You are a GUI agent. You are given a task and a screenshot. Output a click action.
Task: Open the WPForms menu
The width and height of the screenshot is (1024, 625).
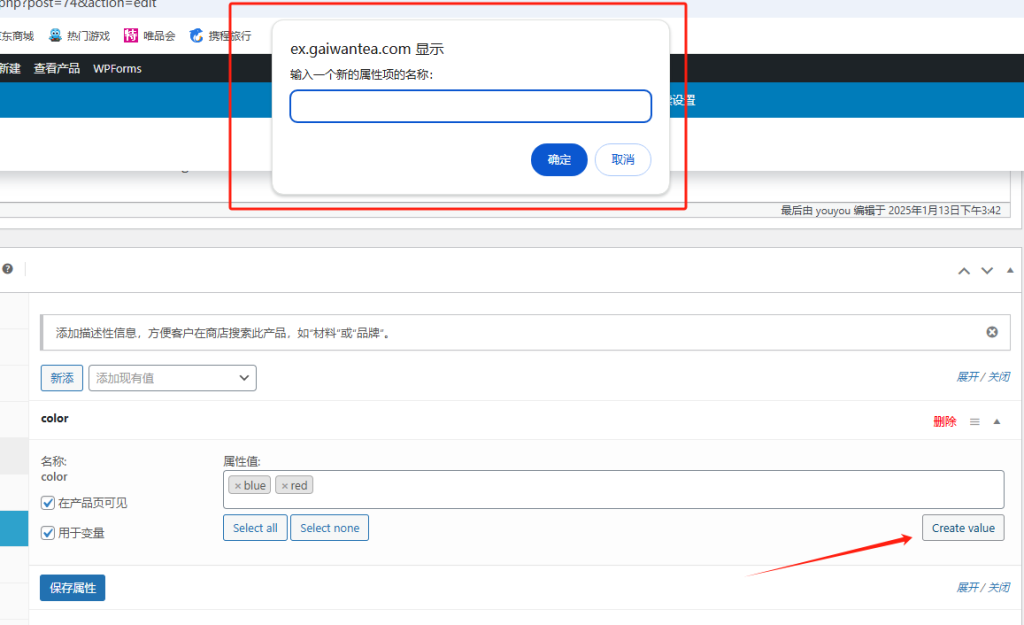coord(117,68)
